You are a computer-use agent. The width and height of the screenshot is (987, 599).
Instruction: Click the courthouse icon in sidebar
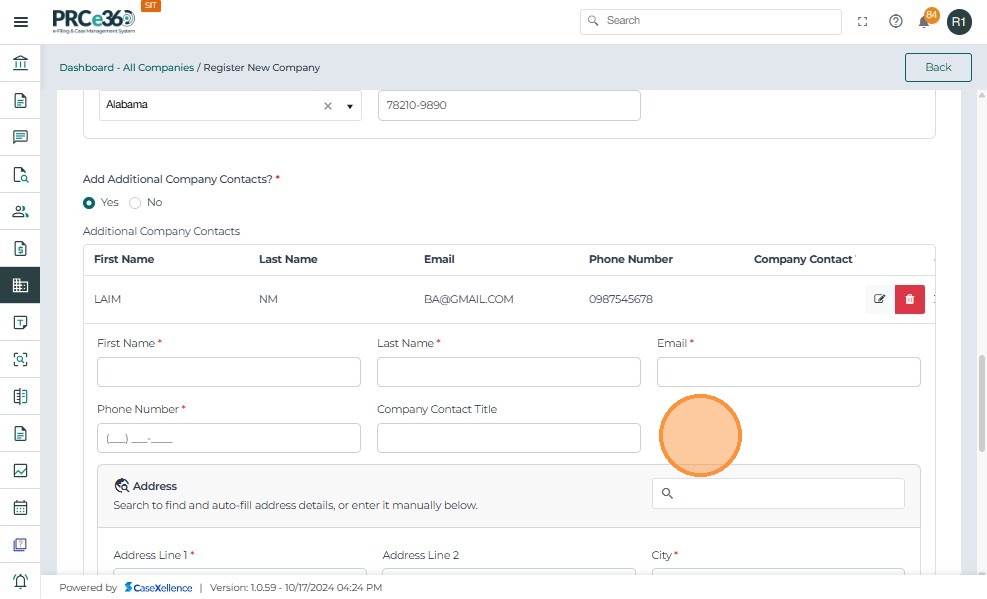tap(20, 64)
